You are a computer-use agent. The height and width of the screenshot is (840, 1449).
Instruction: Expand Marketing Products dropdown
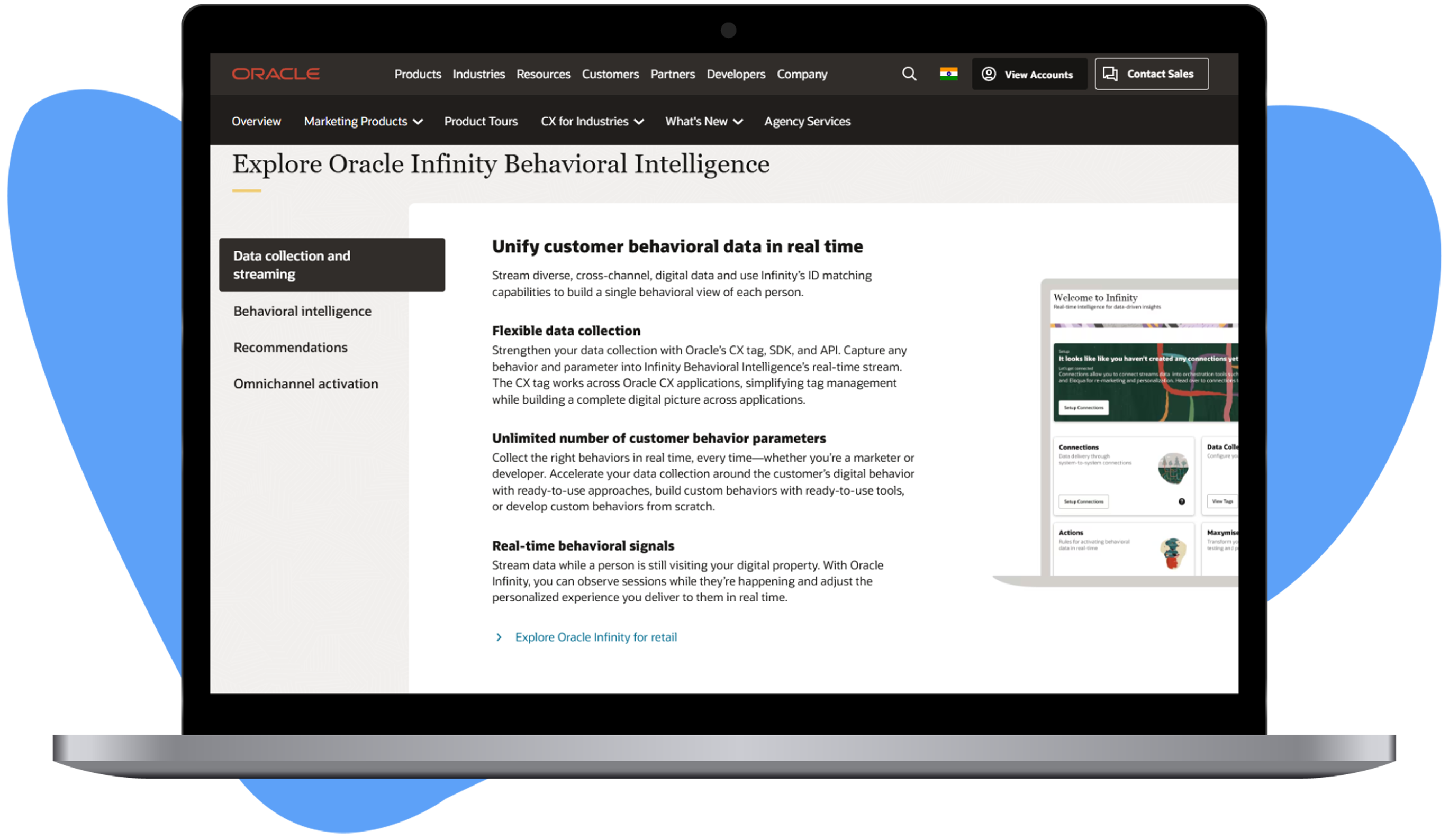pyautogui.click(x=363, y=122)
